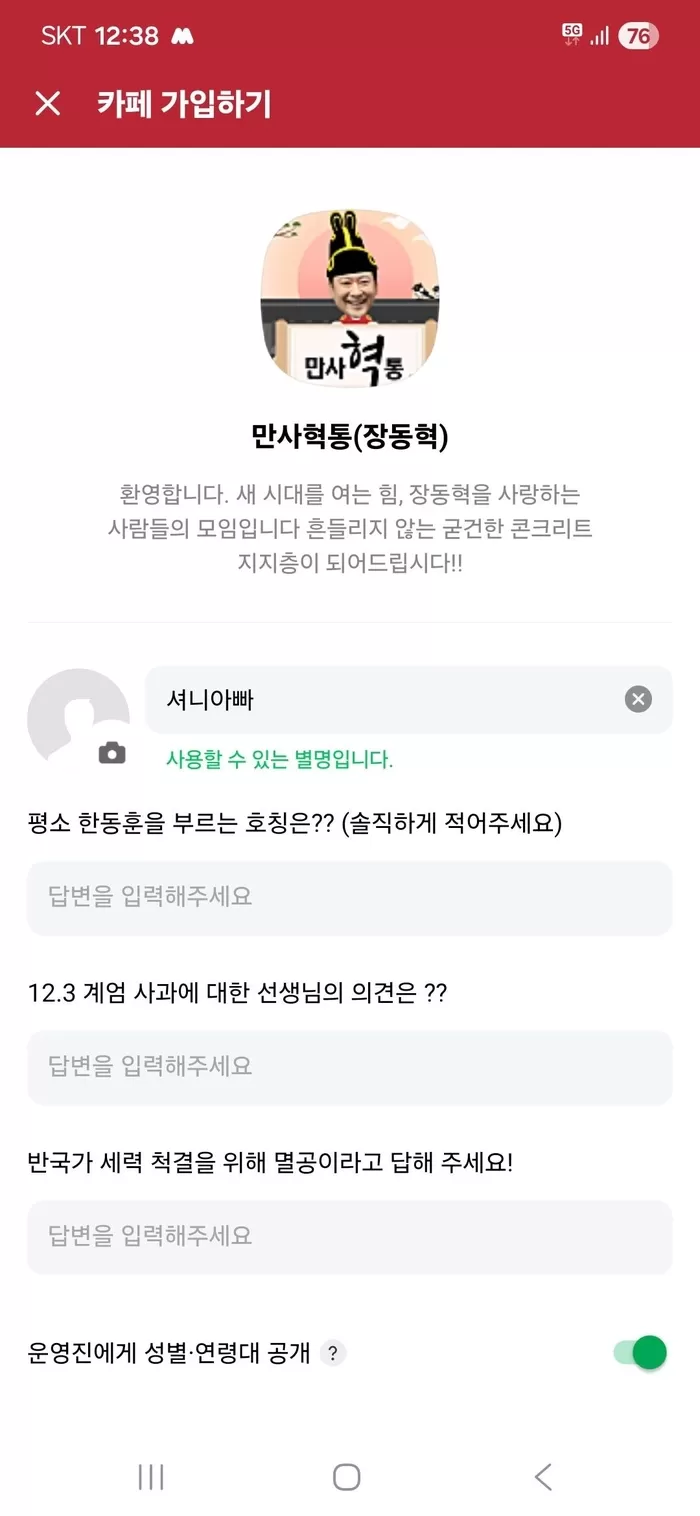Close the 카페 가입하기 screen

47,104
